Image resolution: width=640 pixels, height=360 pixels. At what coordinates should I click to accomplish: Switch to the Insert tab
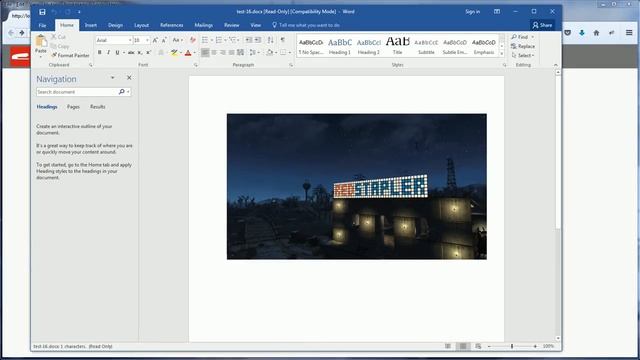click(x=91, y=25)
